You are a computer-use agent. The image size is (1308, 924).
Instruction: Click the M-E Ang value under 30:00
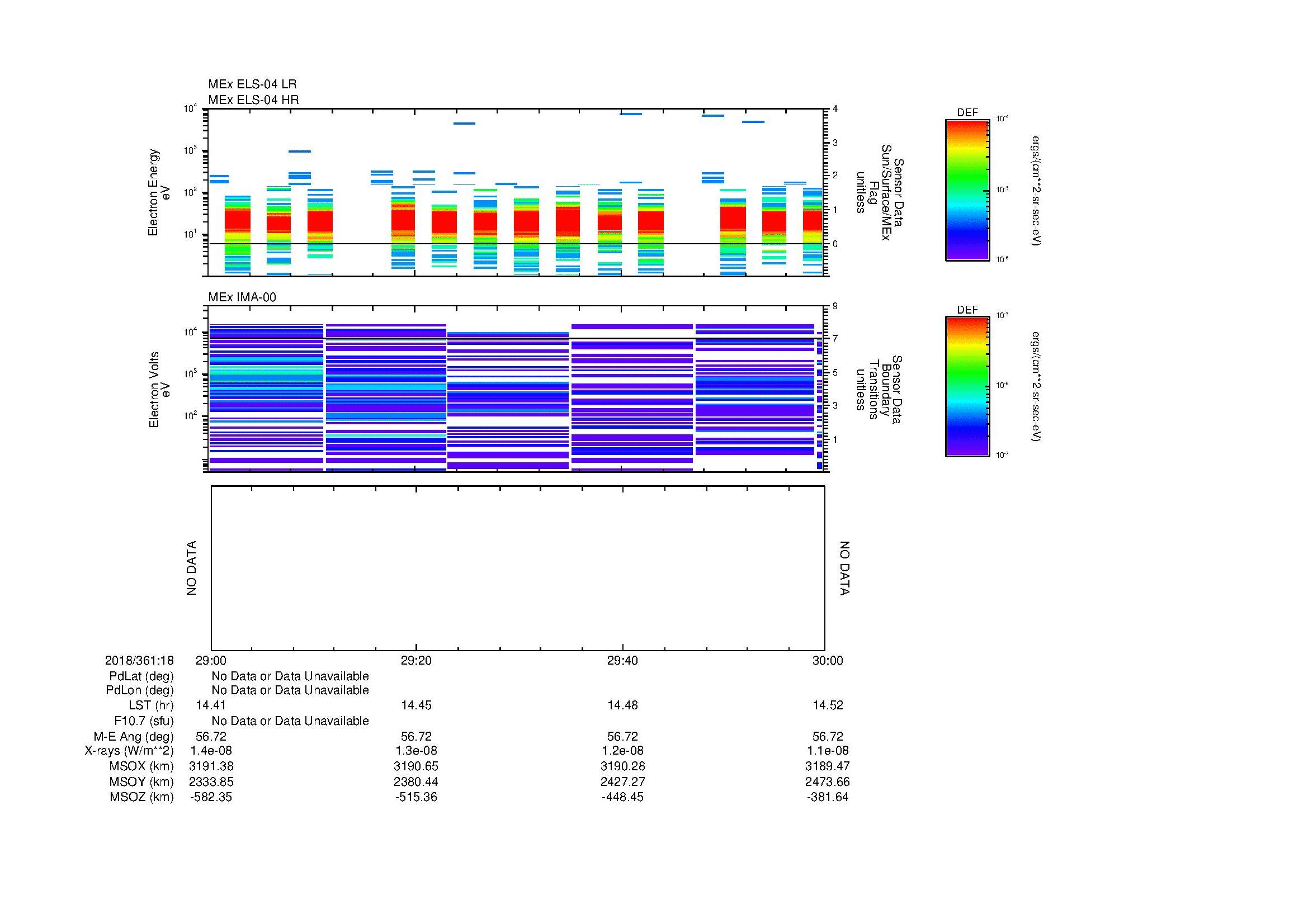click(x=827, y=737)
